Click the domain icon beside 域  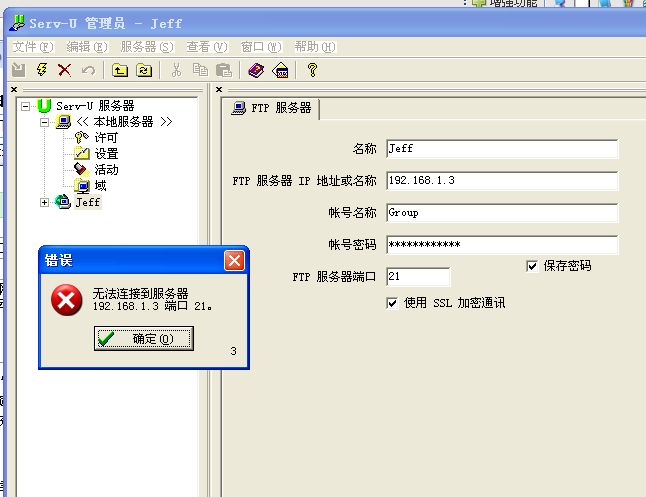point(82,186)
